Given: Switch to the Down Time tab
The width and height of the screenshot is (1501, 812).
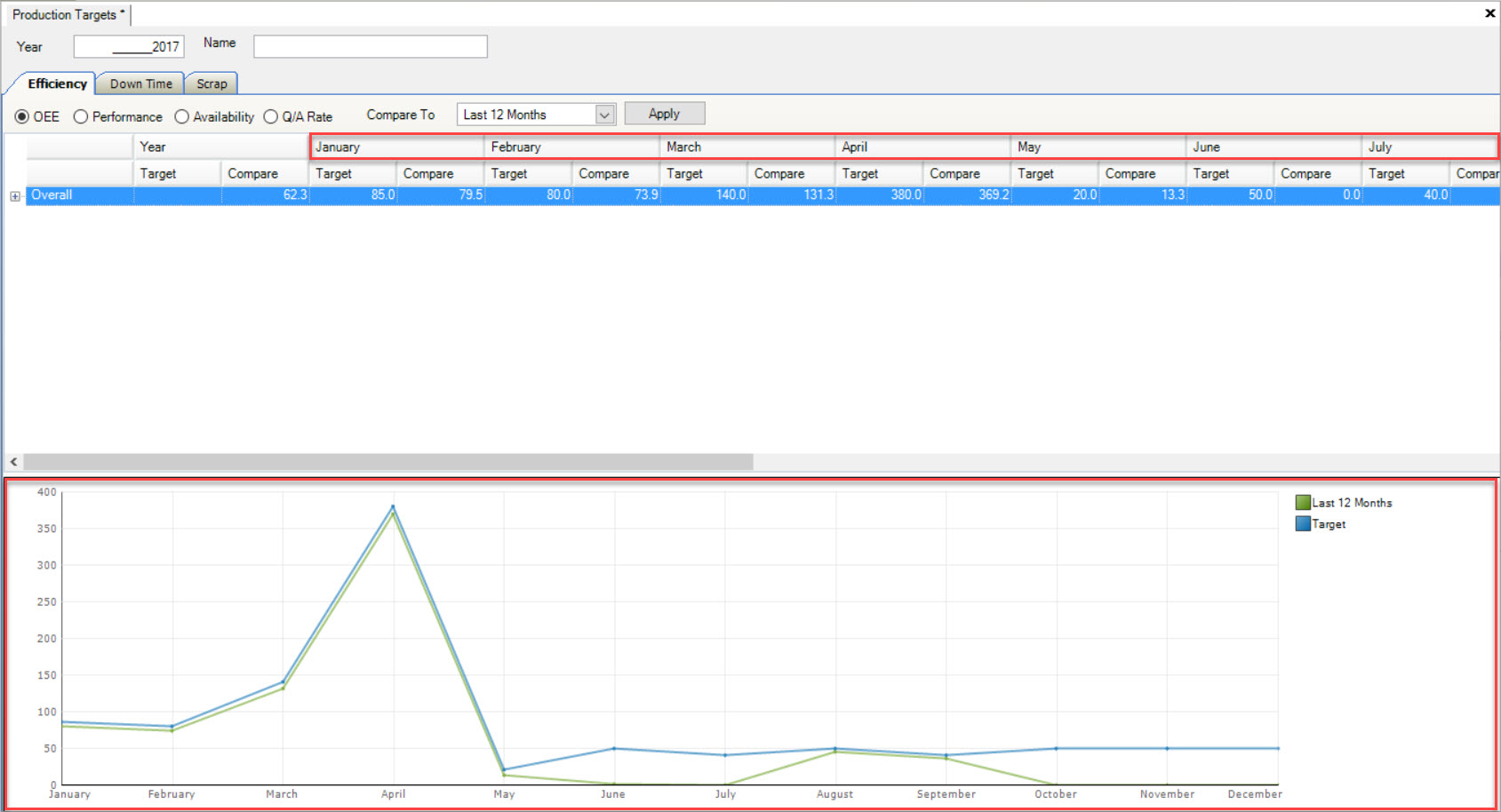Looking at the screenshot, I should [140, 84].
